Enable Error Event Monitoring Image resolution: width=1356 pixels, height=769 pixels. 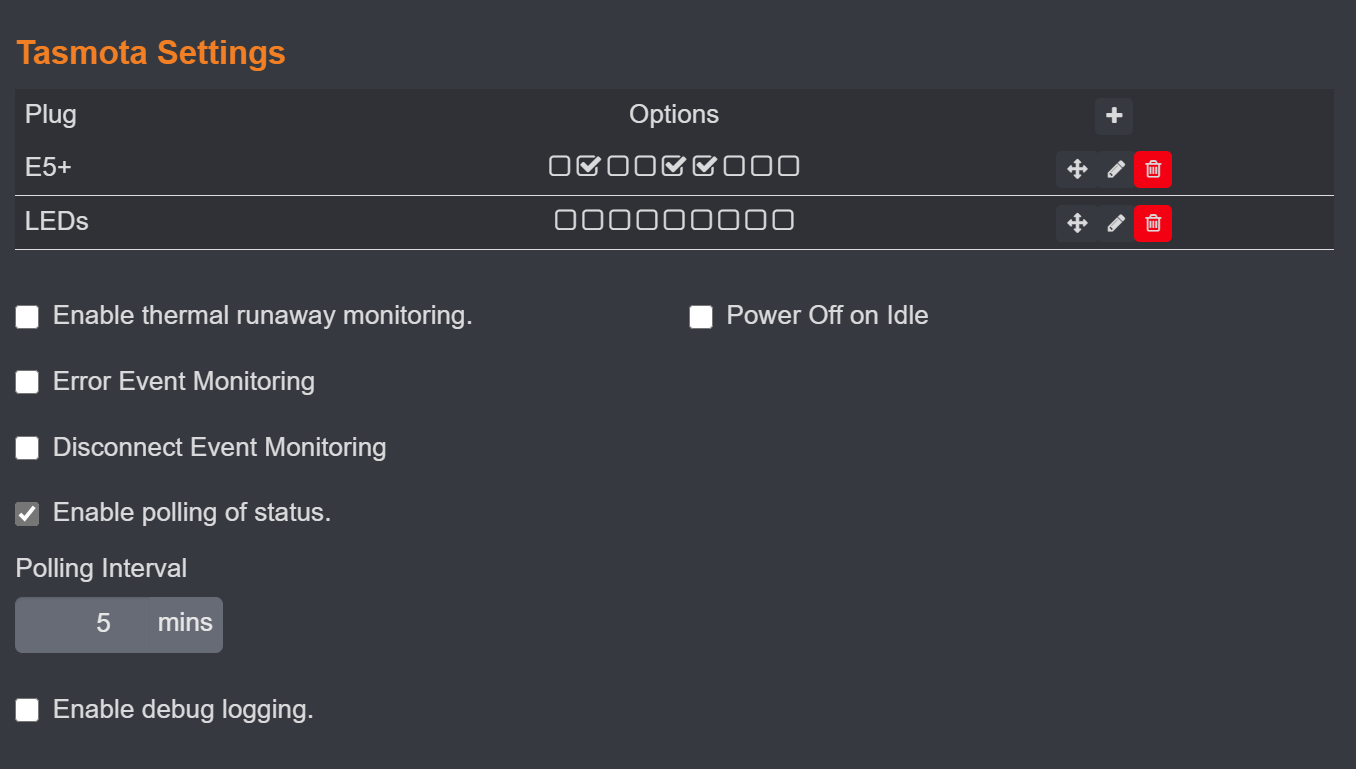click(x=26, y=382)
